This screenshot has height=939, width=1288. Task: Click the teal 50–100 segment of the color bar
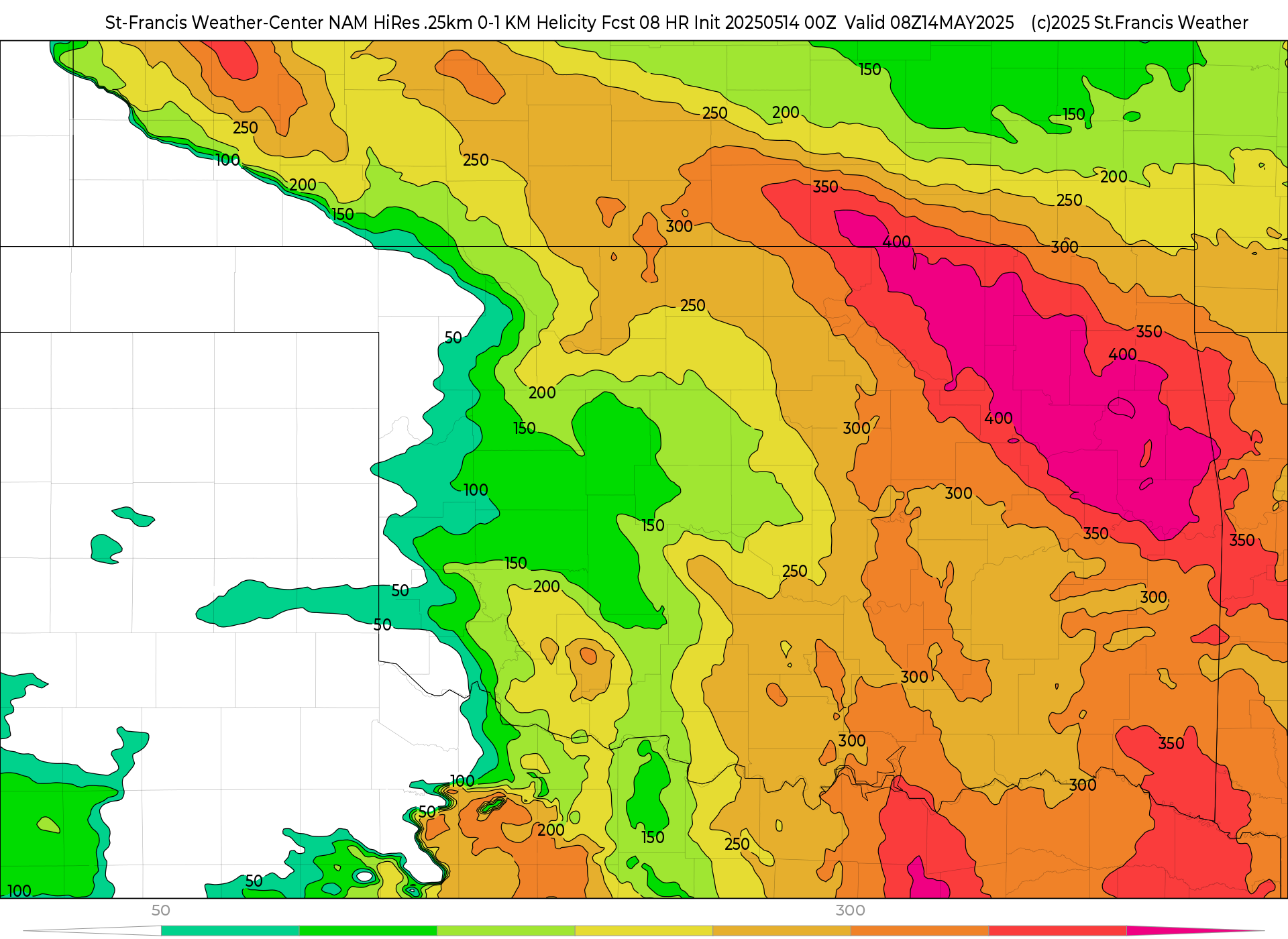click(230, 930)
